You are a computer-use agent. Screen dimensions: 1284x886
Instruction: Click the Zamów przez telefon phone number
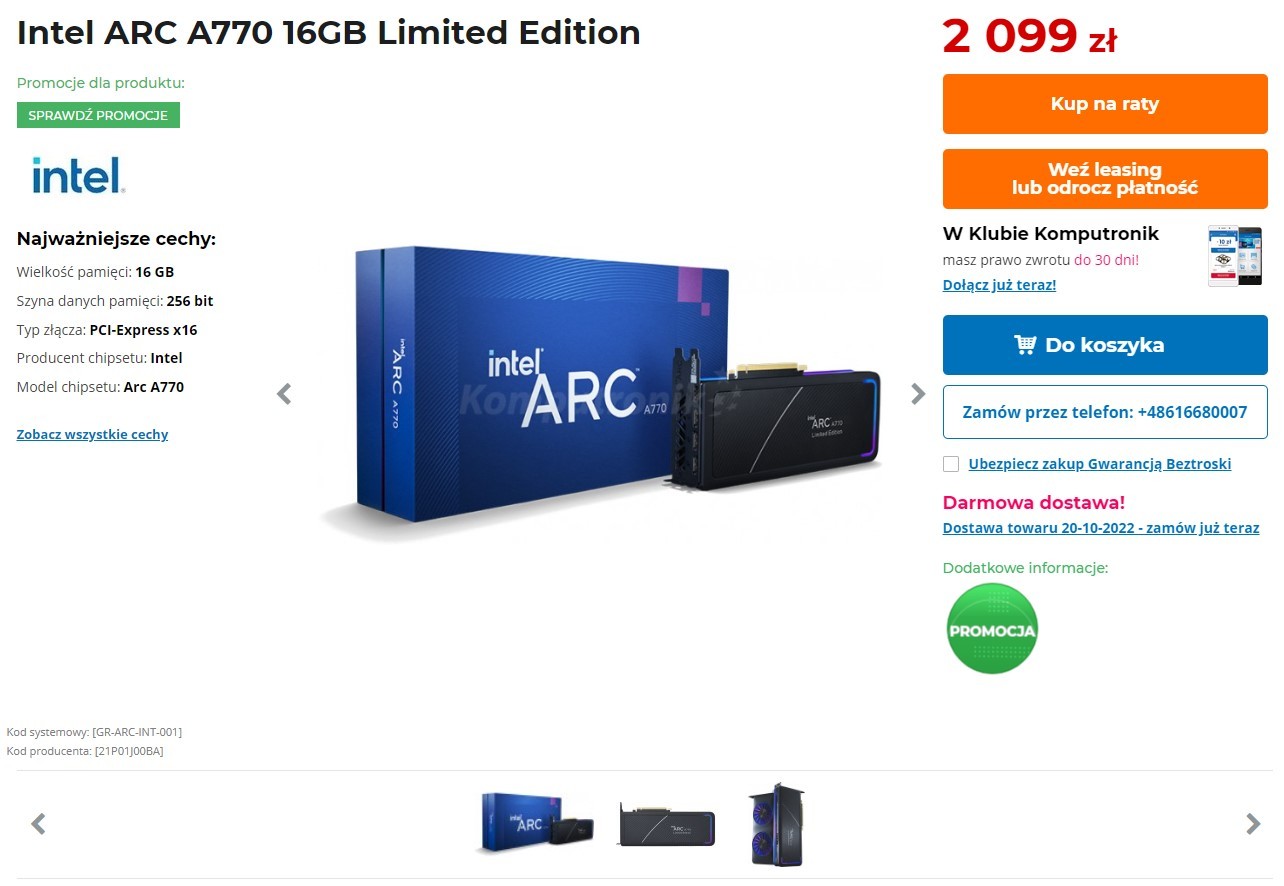click(x=1104, y=411)
